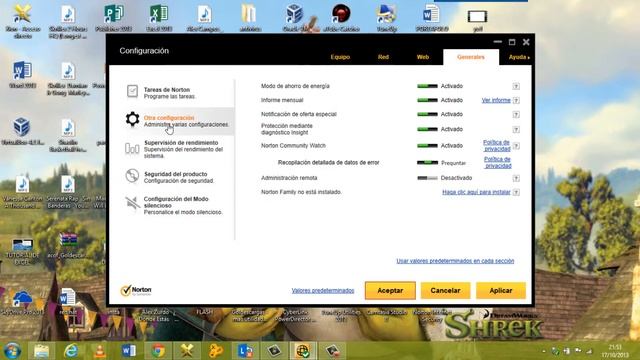Show help for Modo de ahorro de energía
Image resolution: width=640 pixels, height=360 pixels.
pos(516,86)
